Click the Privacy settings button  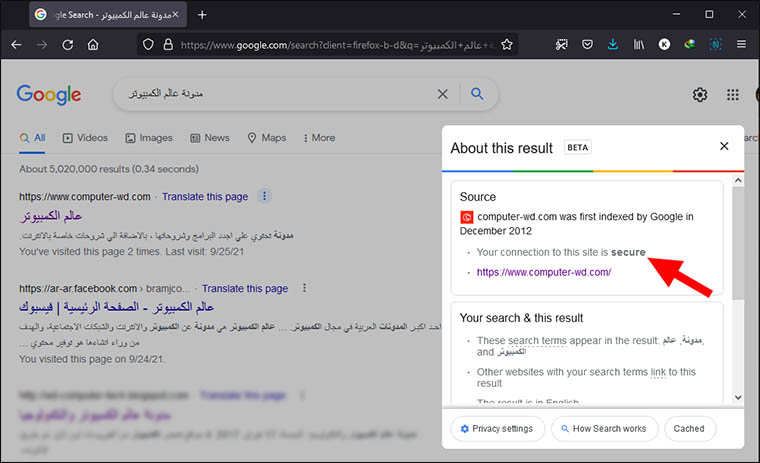(498, 429)
